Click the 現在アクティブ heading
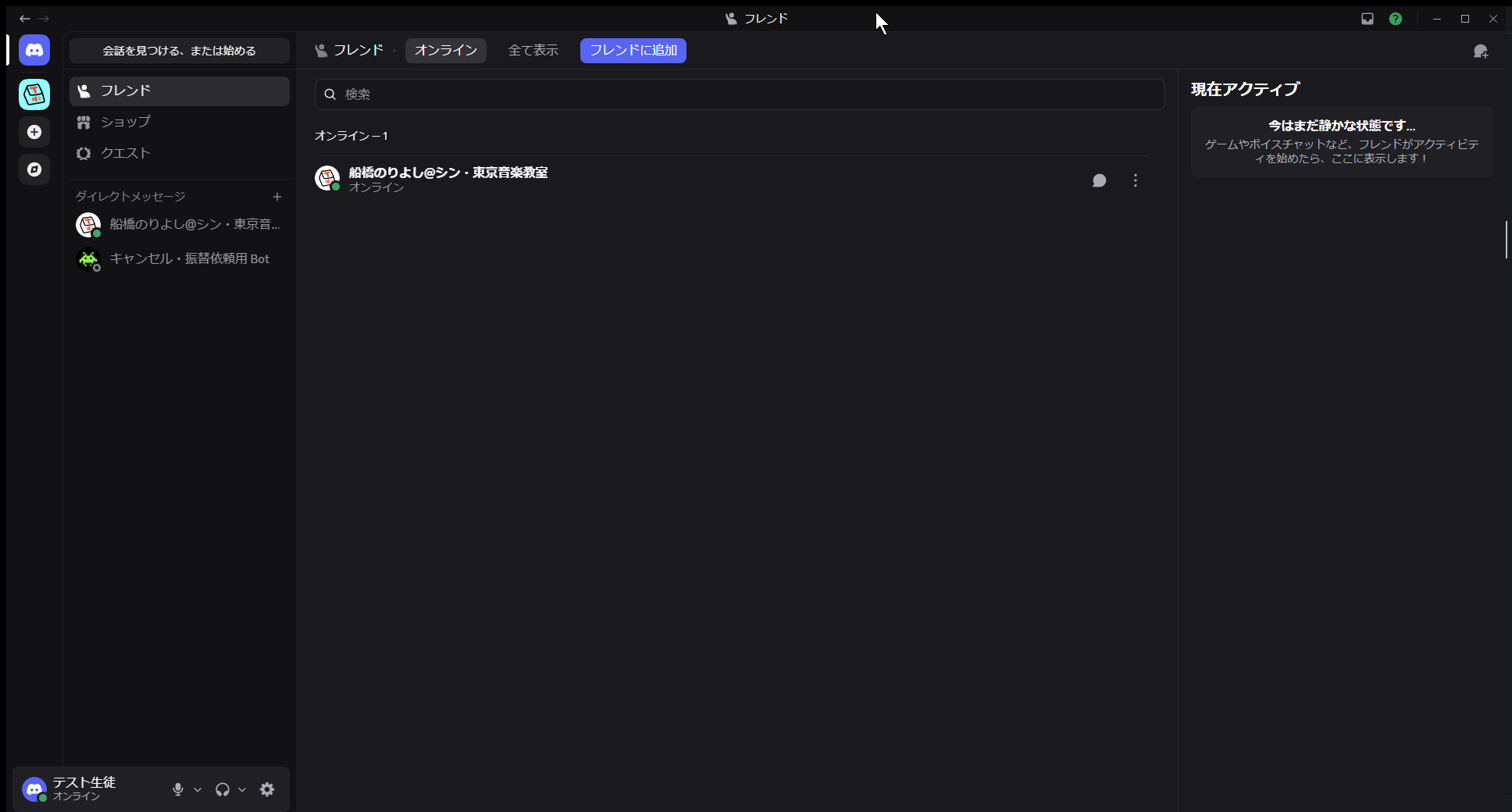The height and width of the screenshot is (812, 1512). [x=1245, y=89]
